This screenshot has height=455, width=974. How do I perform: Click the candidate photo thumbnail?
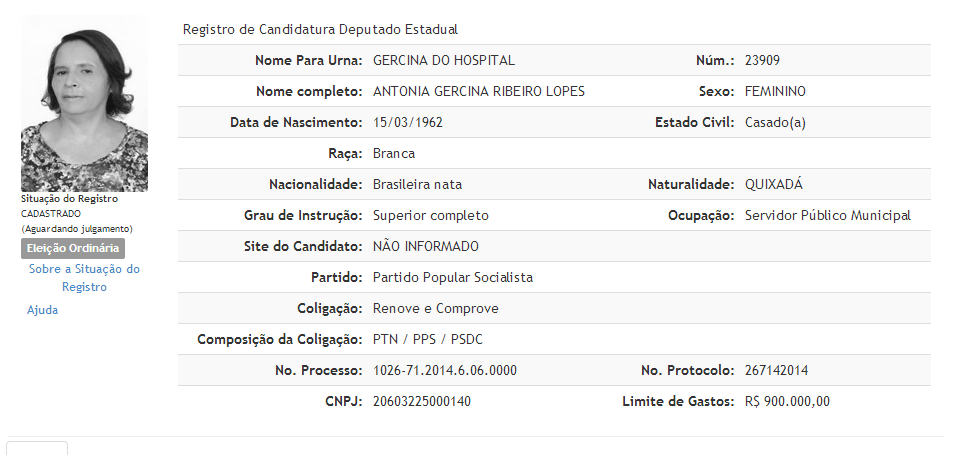pyautogui.click(x=84, y=103)
